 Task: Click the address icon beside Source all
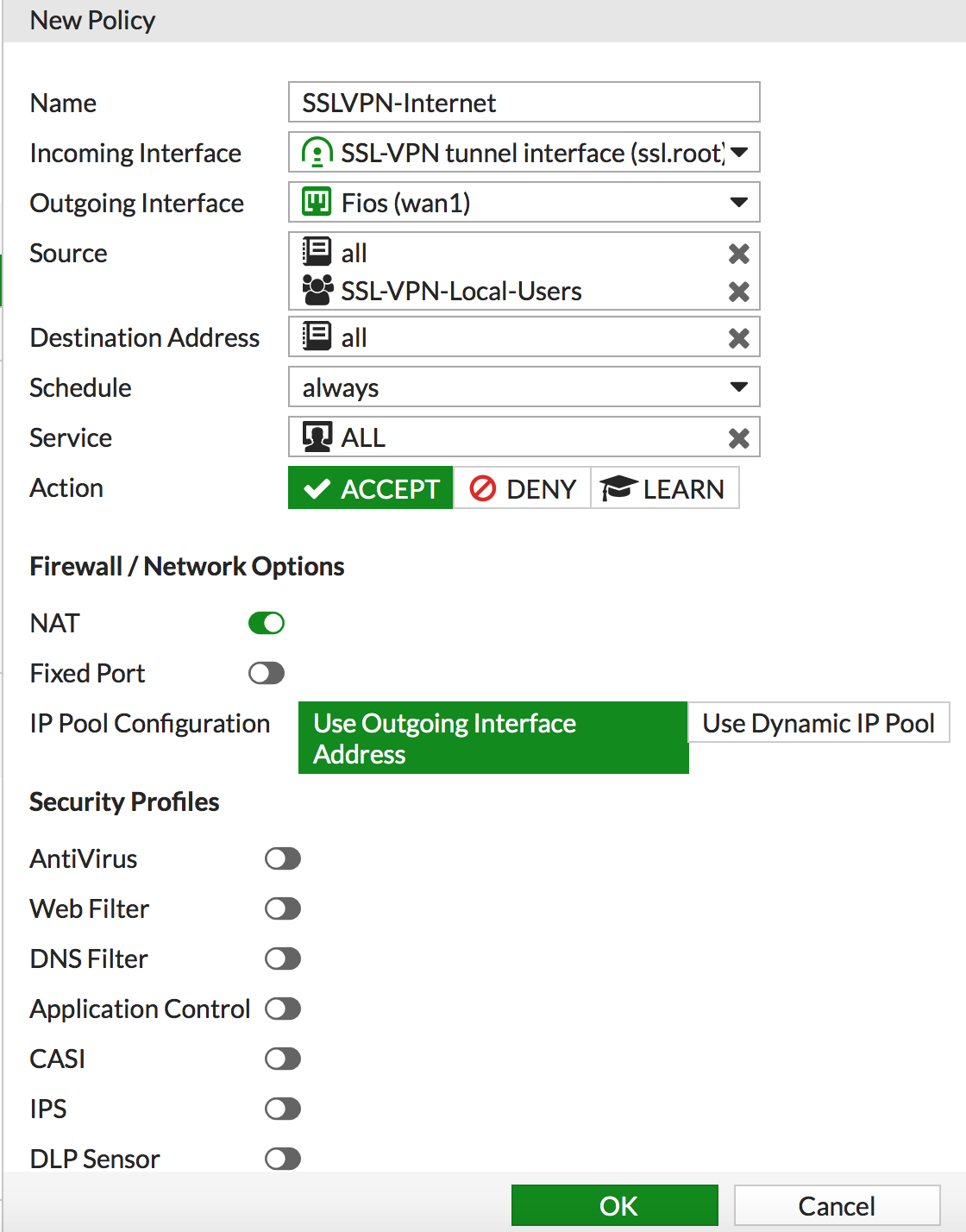point(317,252)
